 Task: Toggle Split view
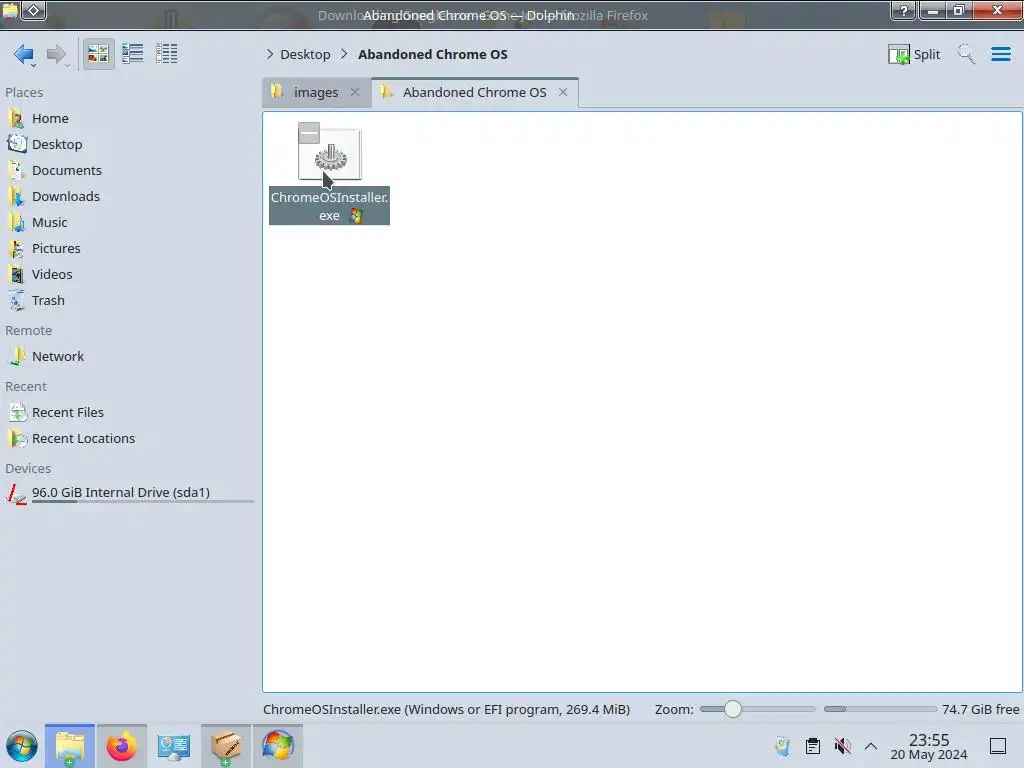click(914, 54)
